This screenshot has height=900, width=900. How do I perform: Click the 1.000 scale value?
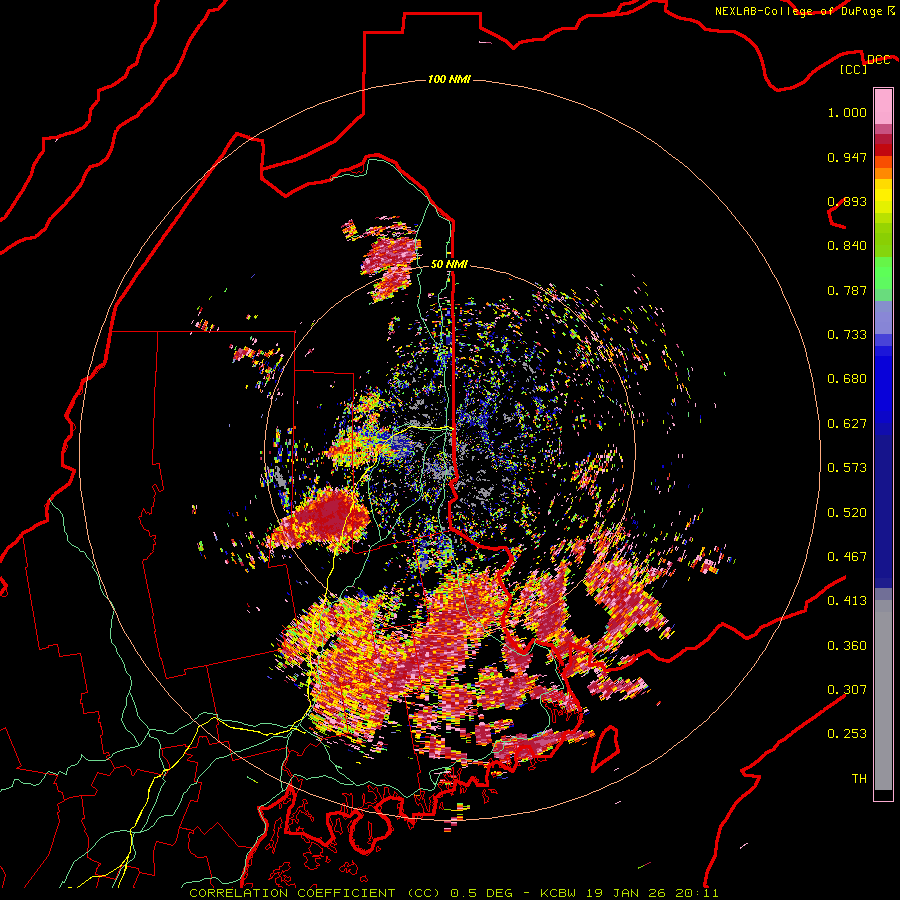(x=847, y=112)
